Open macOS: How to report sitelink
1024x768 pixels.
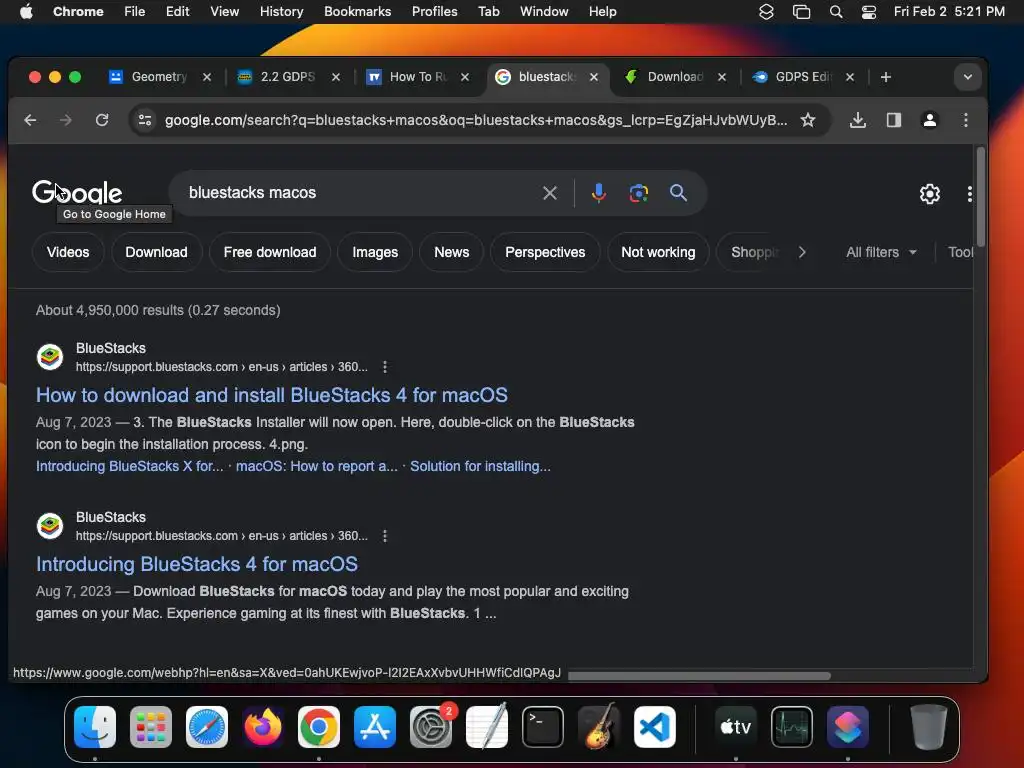pos(317,466)
